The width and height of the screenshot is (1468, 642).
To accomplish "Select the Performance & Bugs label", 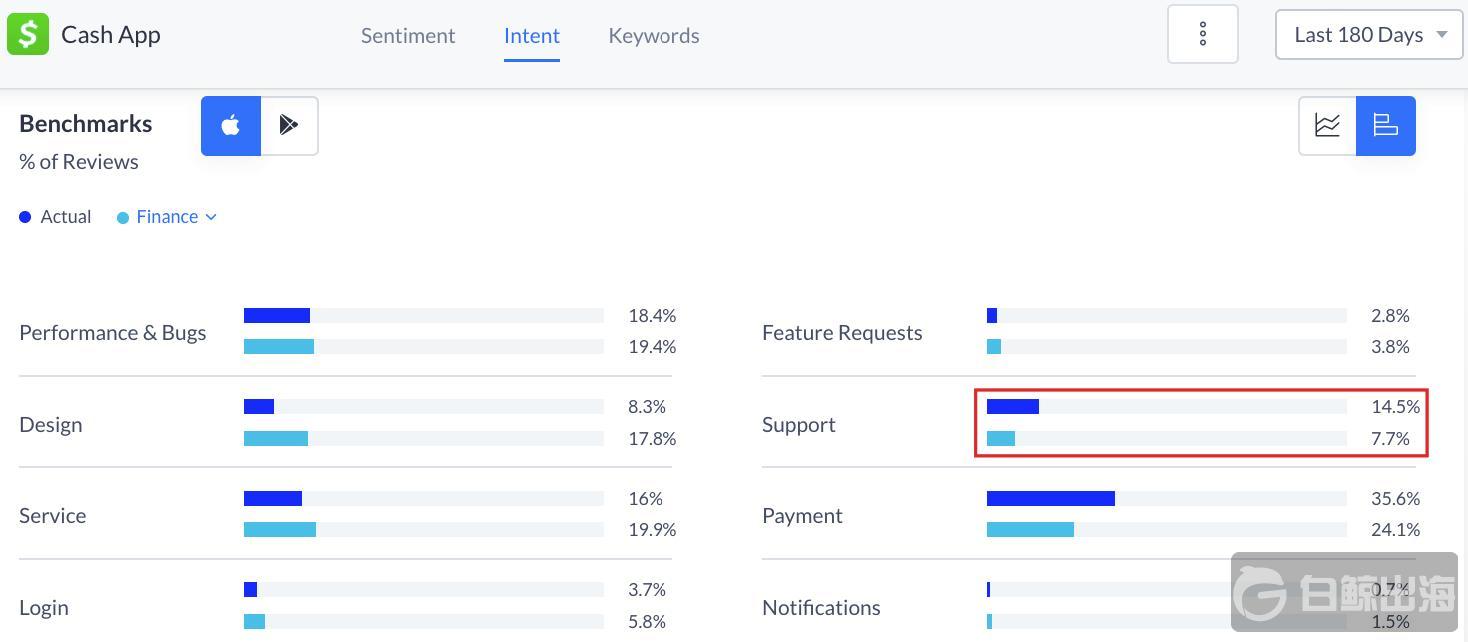I will point(113,333).
